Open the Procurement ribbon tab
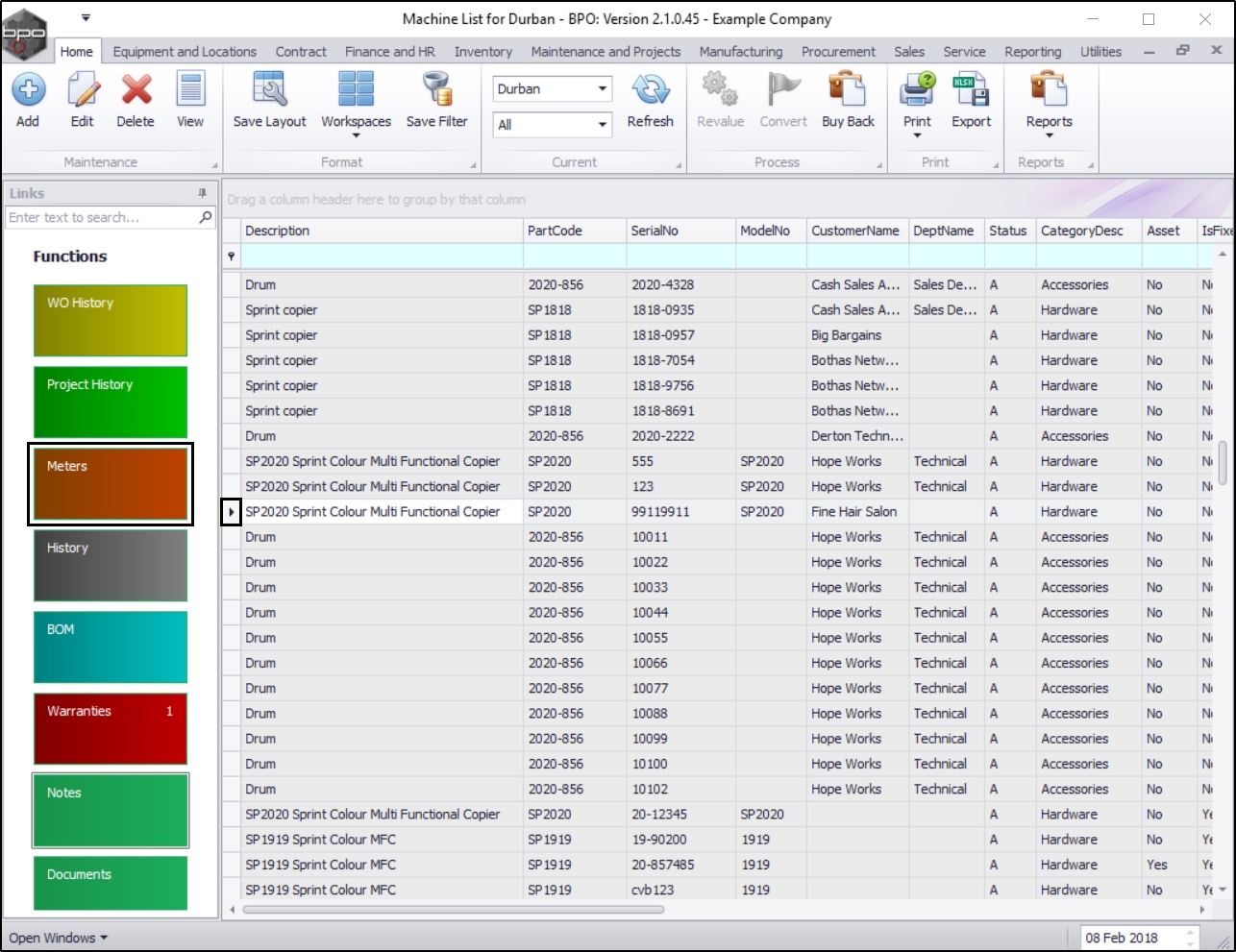This screenshot has height=952, width=1236. click(x=838, y=52)
